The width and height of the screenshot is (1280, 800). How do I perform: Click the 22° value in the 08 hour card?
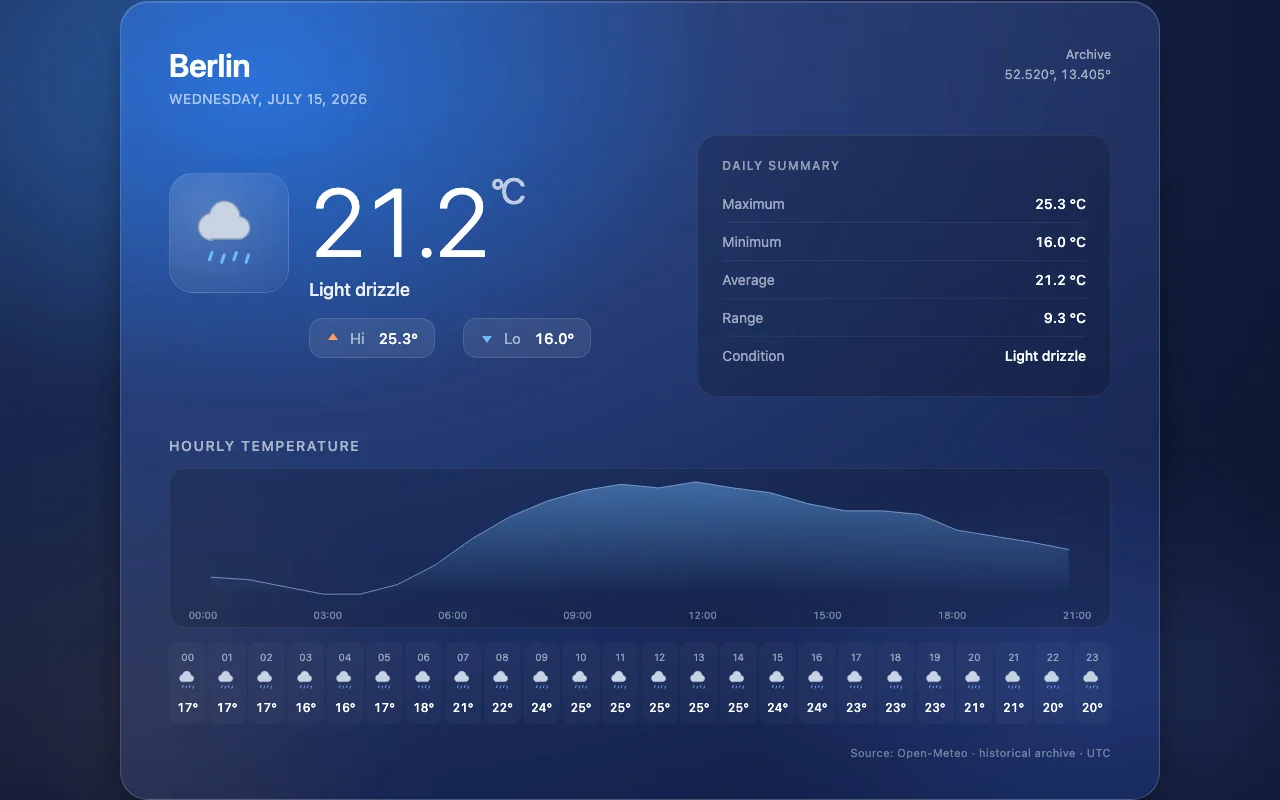502,708
